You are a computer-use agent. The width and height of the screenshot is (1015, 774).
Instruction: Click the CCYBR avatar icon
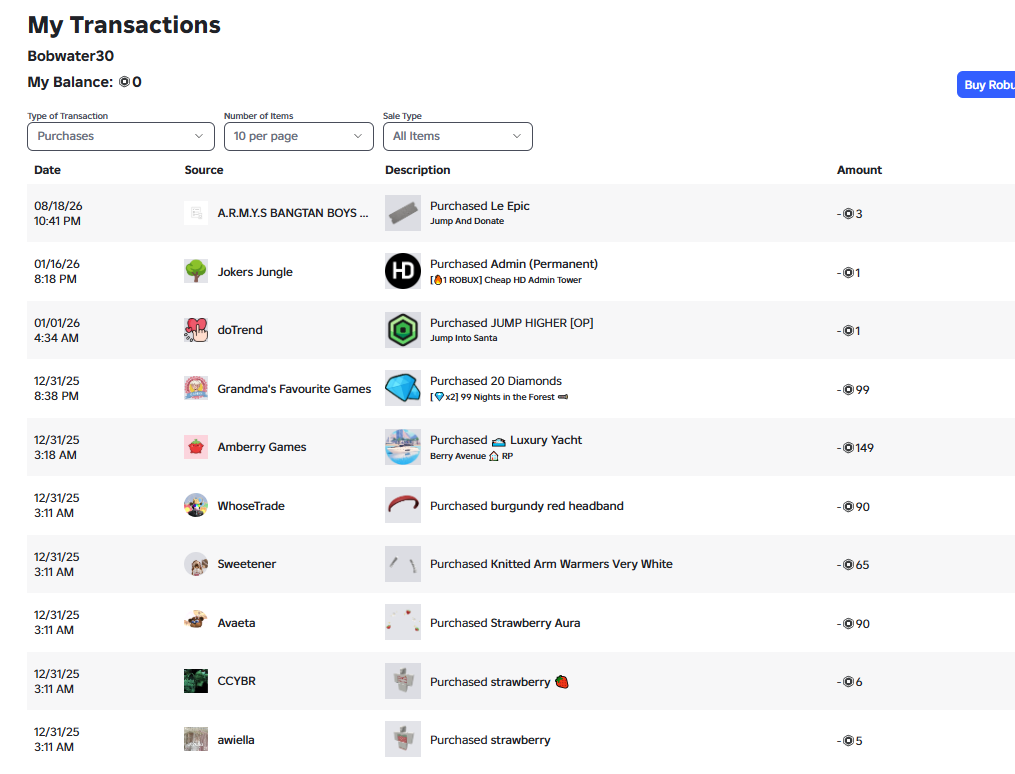pyautogui.click(x=196, y=681)
